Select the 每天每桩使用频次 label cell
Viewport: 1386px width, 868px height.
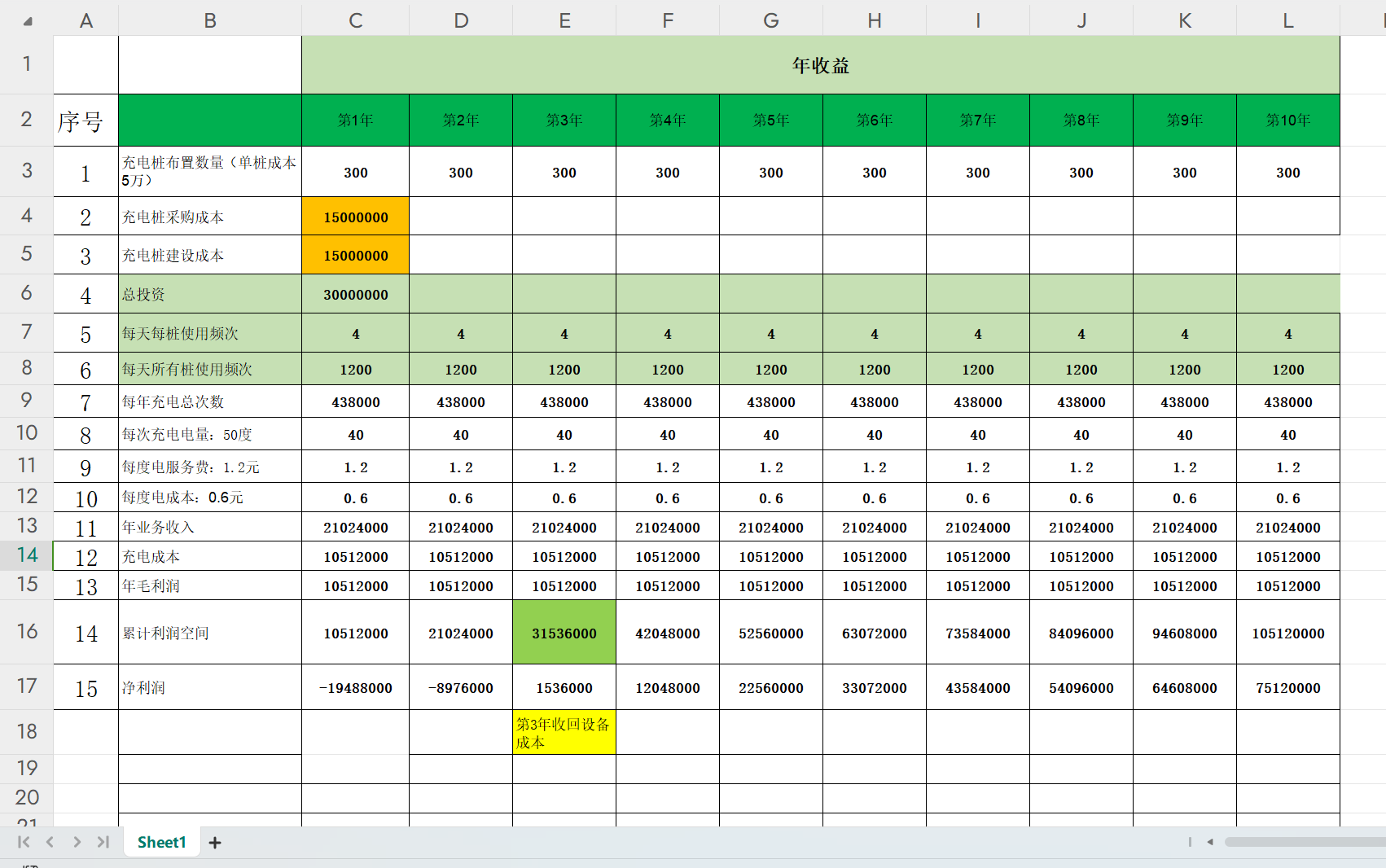click(210, 333)
